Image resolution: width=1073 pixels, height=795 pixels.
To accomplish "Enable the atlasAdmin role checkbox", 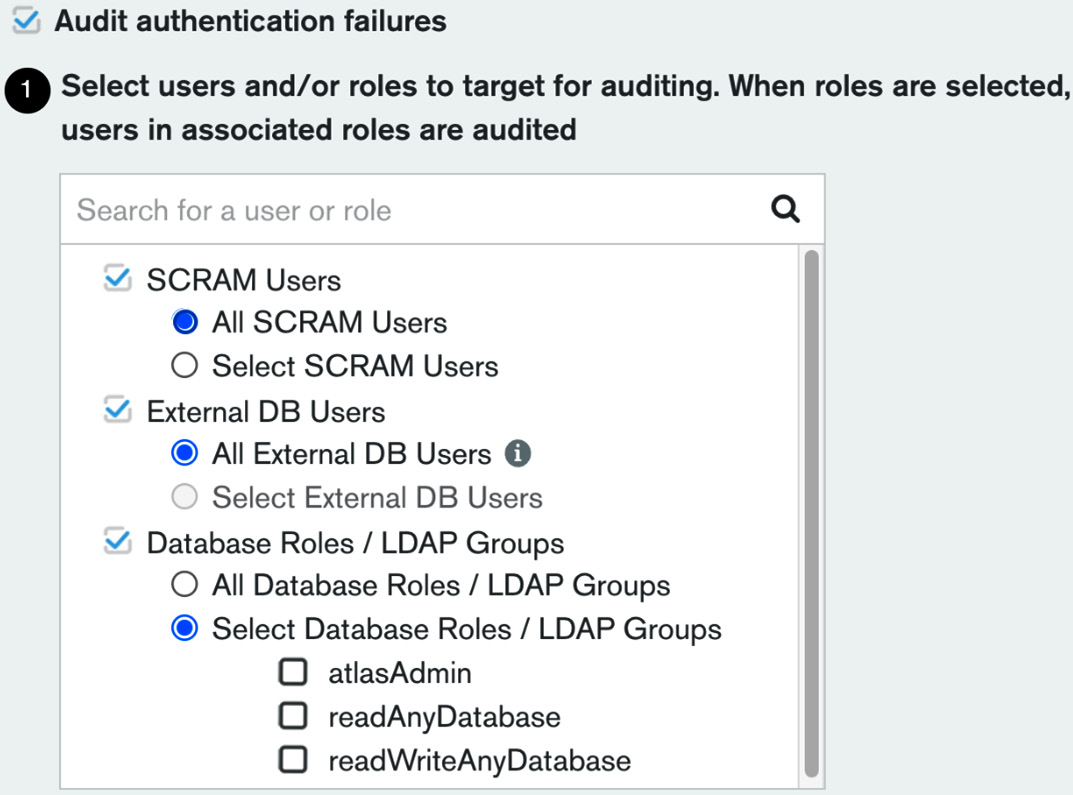I will tap(293, 671).
